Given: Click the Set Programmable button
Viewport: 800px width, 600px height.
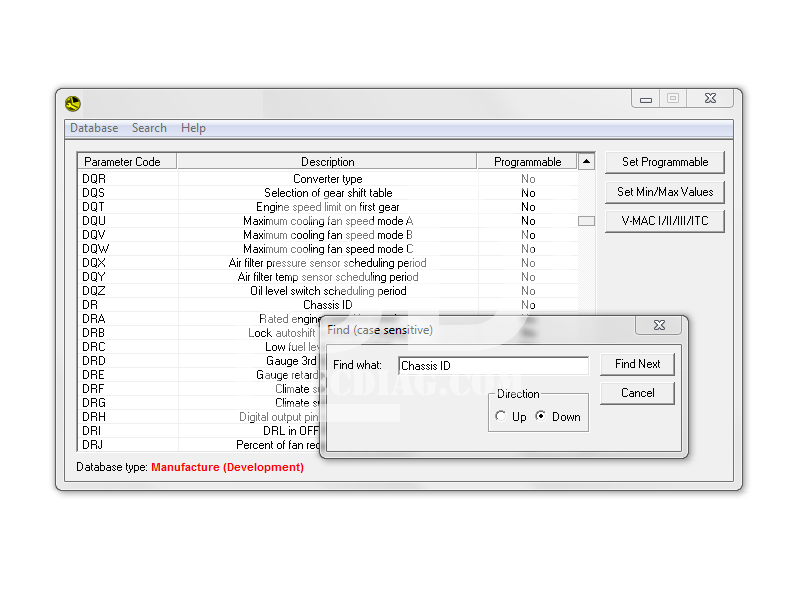Looking at the screenshot, I should pyautogui.click(x=664, y=162).
